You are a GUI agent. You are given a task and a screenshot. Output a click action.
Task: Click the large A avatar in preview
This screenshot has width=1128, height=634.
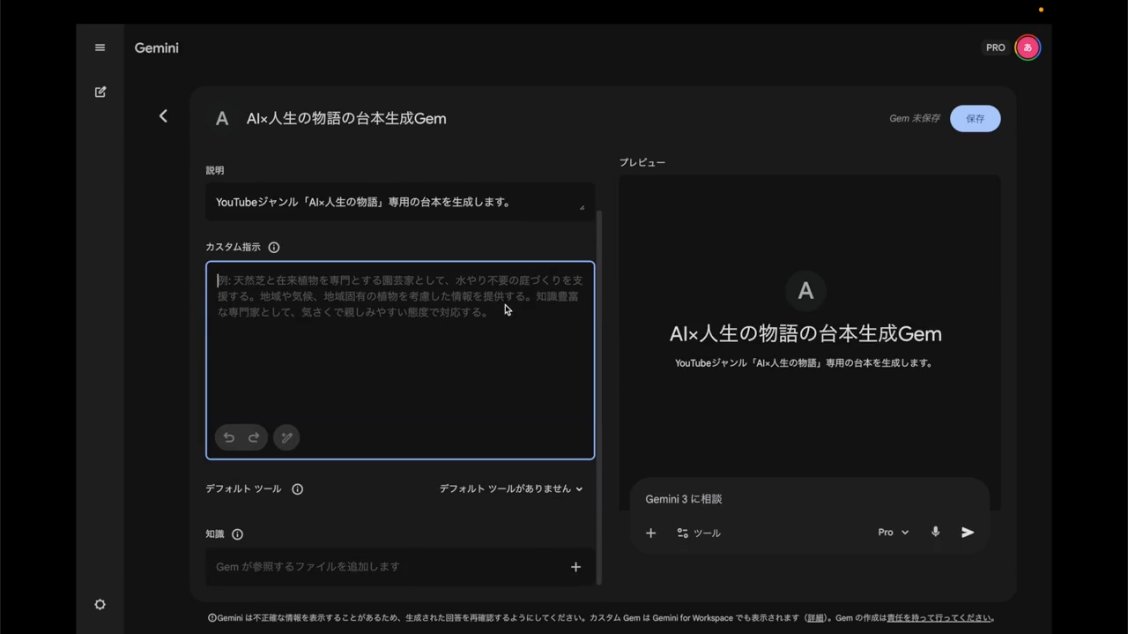click(806, 291)
